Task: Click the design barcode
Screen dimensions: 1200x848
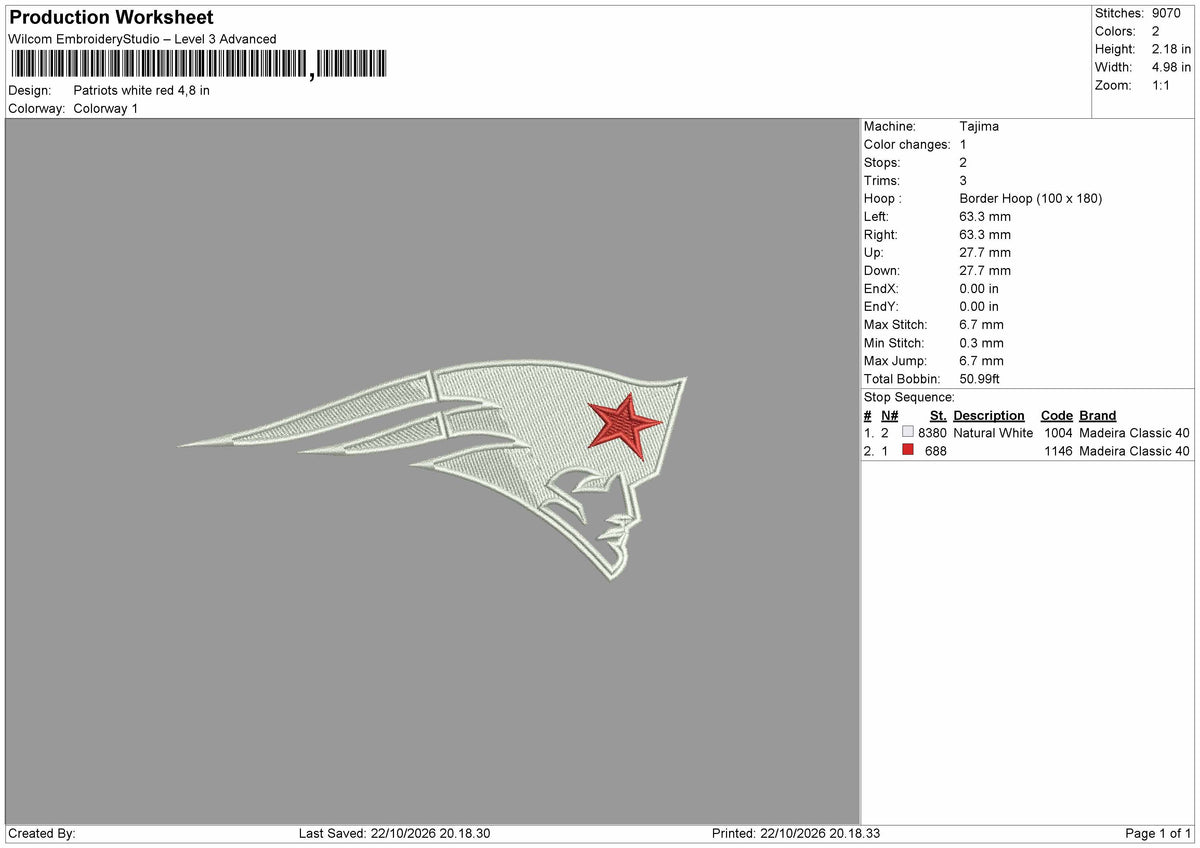Action: tap(198, 65)
